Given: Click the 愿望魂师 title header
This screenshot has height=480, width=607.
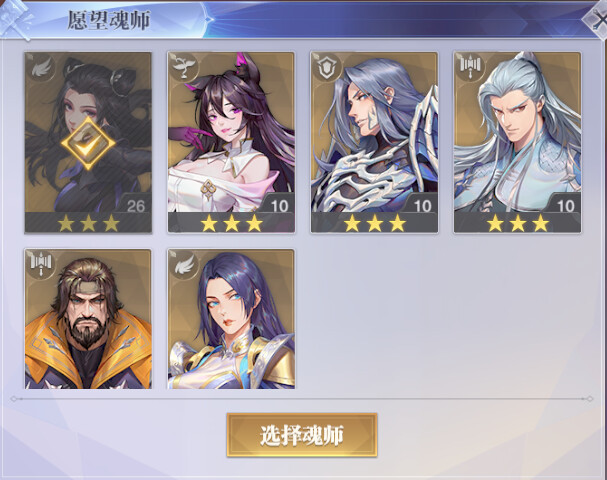Looking at the screenshot, I should [109, 20].
